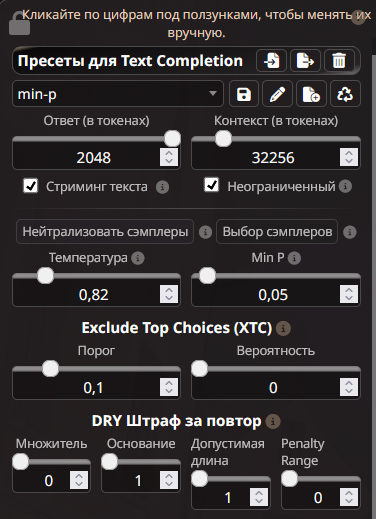Click the Основание value field
Viewport: 376px width, 519px height.
(141, 480)
